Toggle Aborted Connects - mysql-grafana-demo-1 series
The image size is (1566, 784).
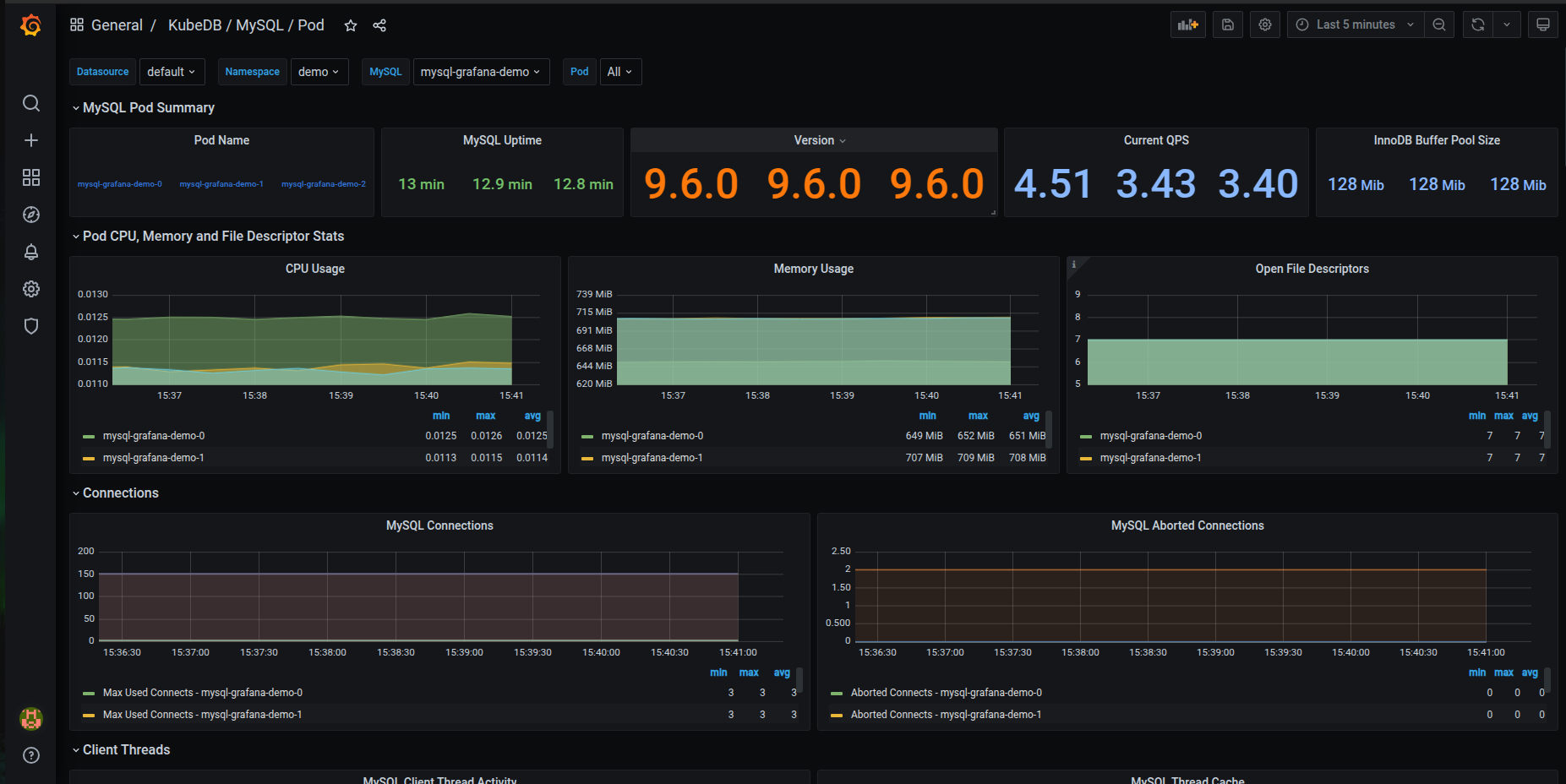pos(947,715)
